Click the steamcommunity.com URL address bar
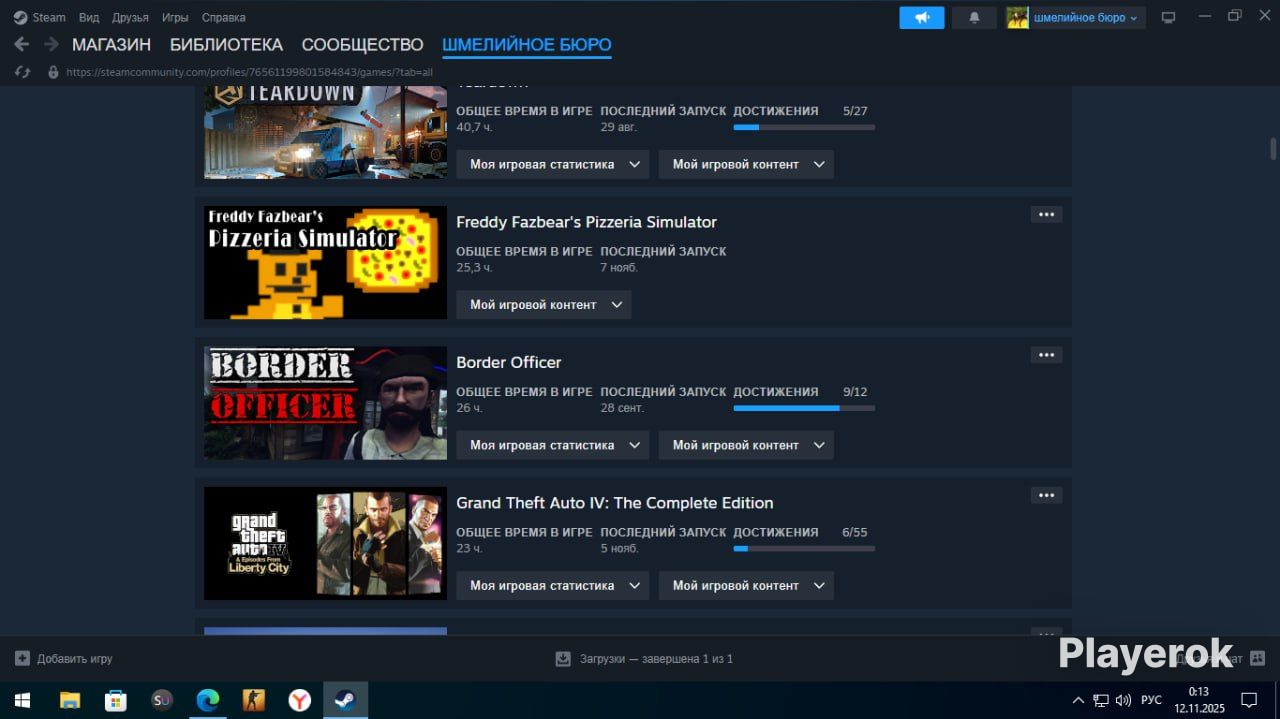Viewport: 1280px width, 719px height. point(249,72)
